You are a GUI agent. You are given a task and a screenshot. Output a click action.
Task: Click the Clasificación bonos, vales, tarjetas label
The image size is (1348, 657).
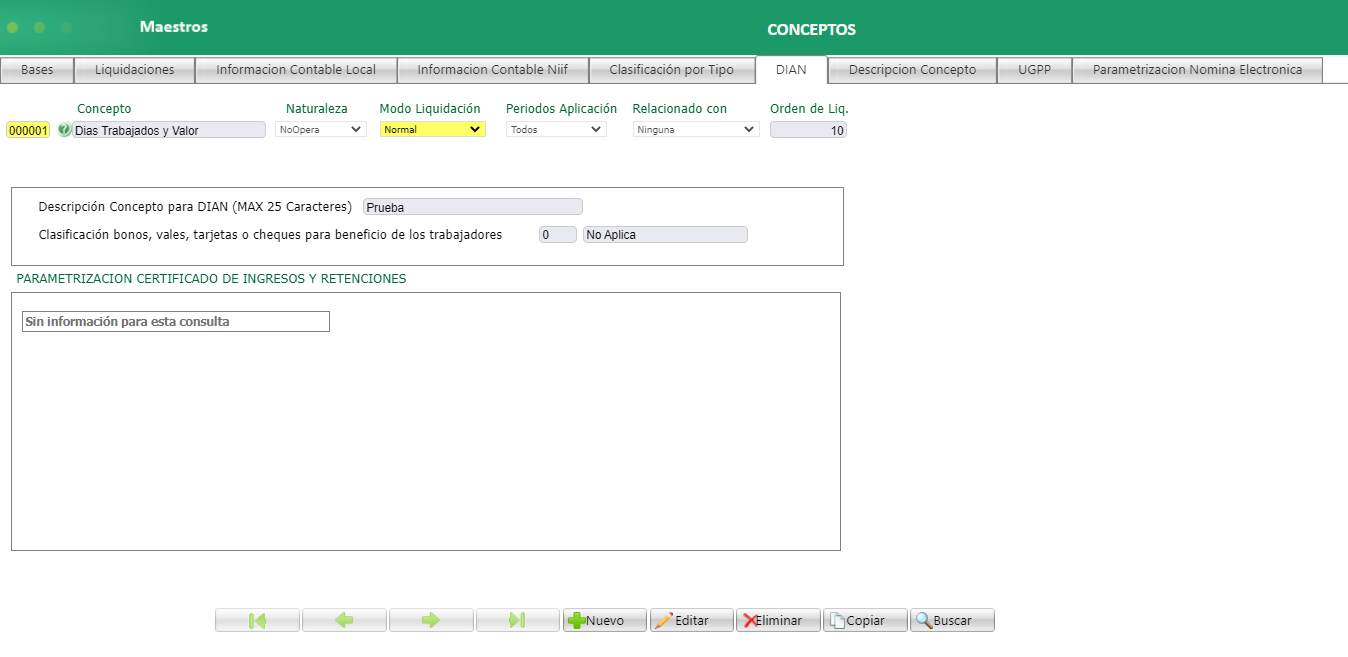pyautogui.click(x=270, y=235)
